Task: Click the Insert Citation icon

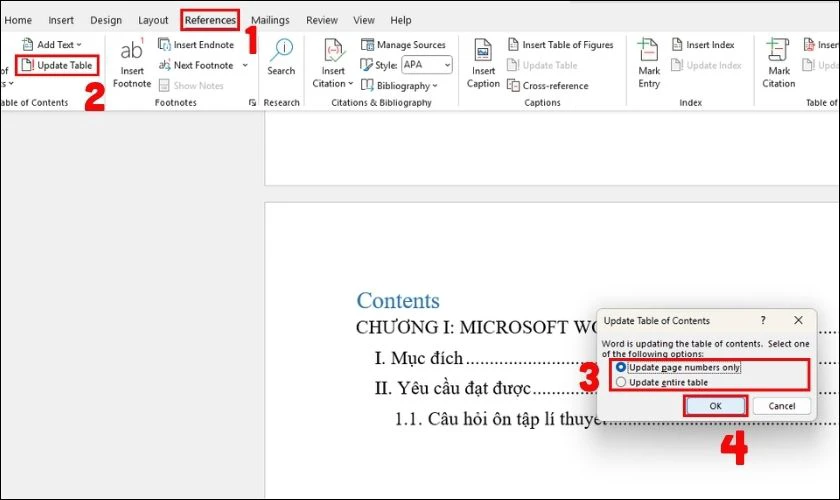Action: pyautogui.click(x=333, y=52)
